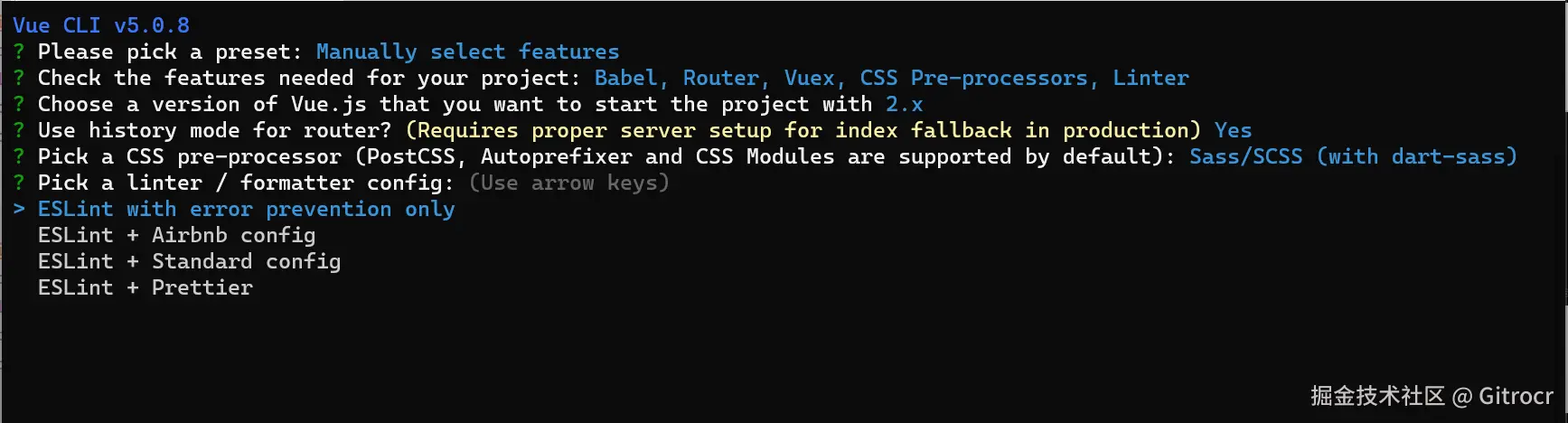Click the question mark before Check the features
Viewport: 1568px width, 423px height.
click(19, 79)
